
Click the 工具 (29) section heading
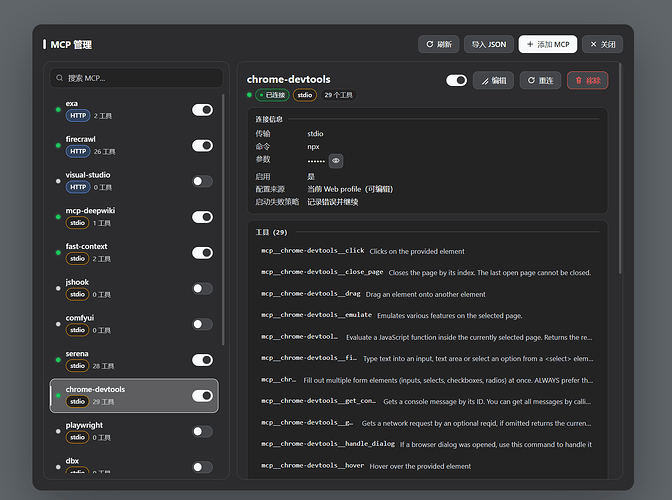coord(271,232)
